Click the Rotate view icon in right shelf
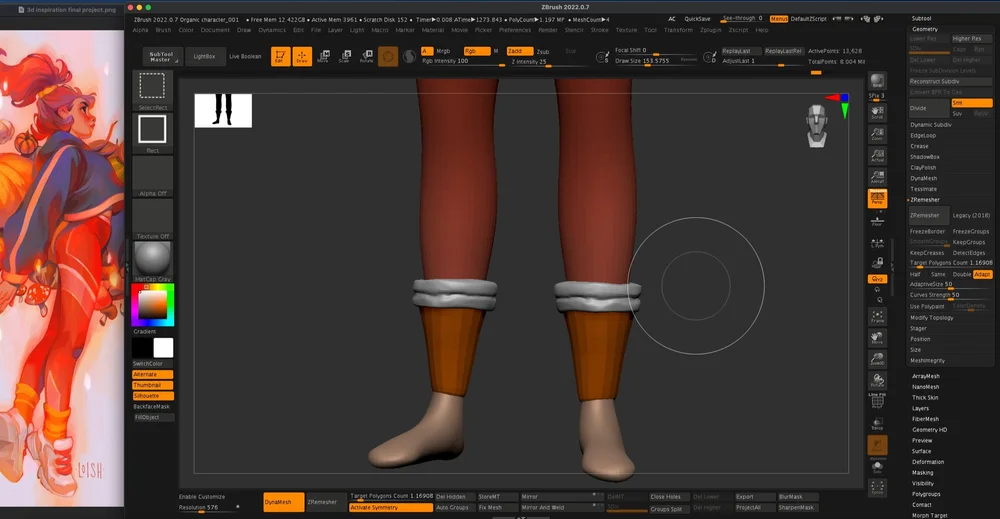Screen dimensions: 1000x519 pyautogui.click(x=878, y=381)
